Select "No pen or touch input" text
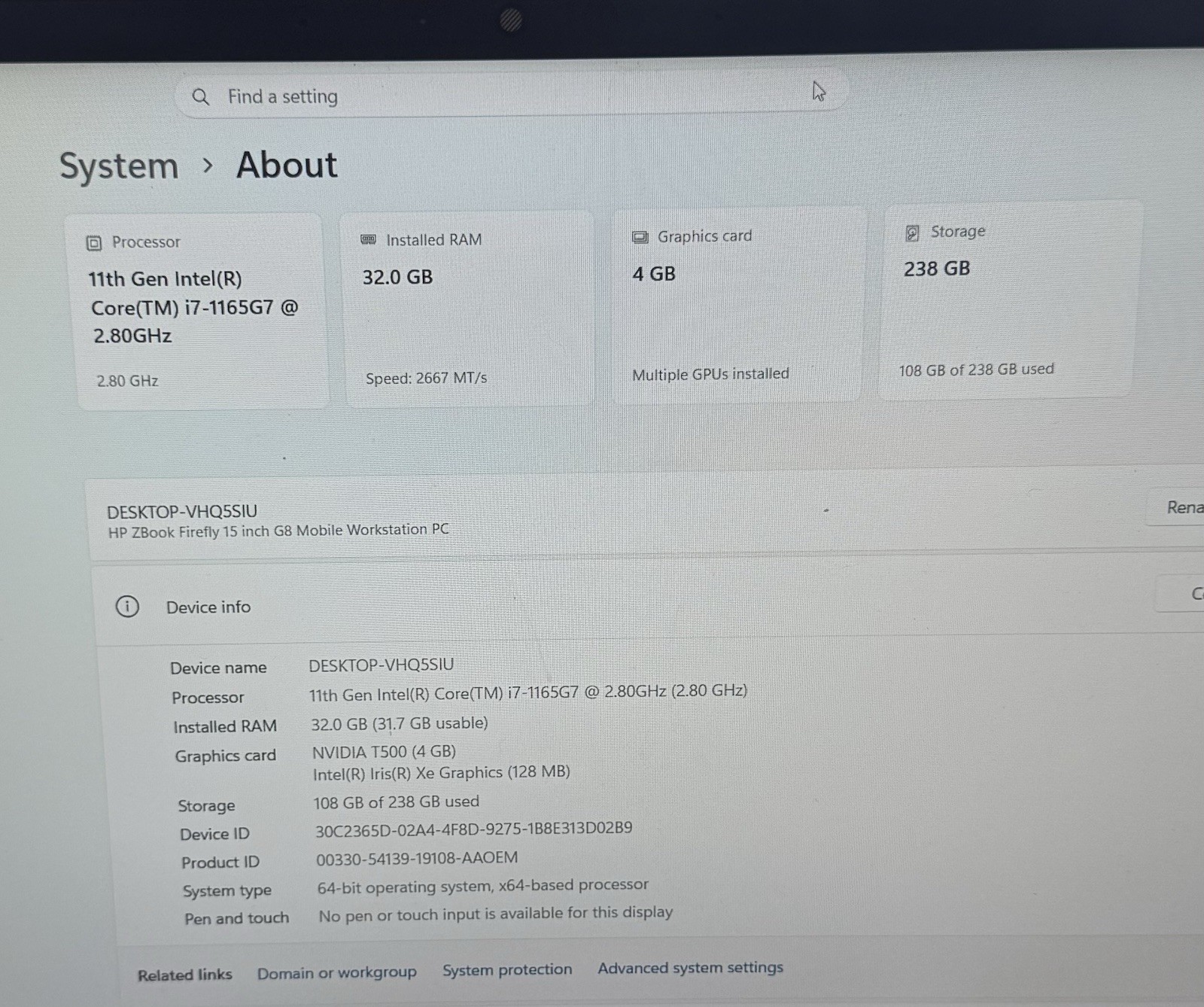This screenshot has width=1204, height=1007. [x=399, y=916]
